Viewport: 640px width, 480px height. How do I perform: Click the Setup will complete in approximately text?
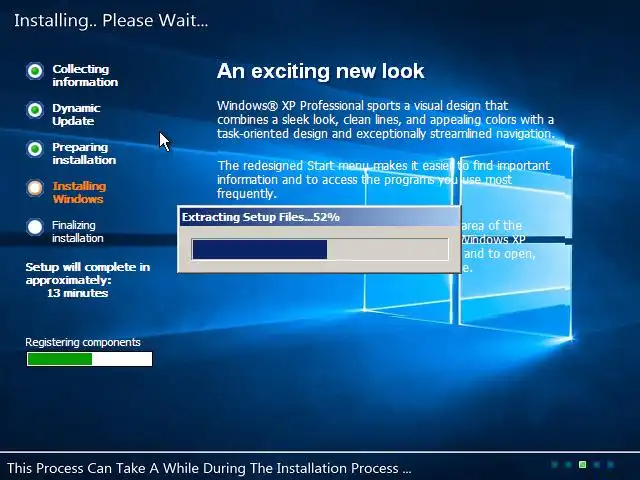[88, 273]
